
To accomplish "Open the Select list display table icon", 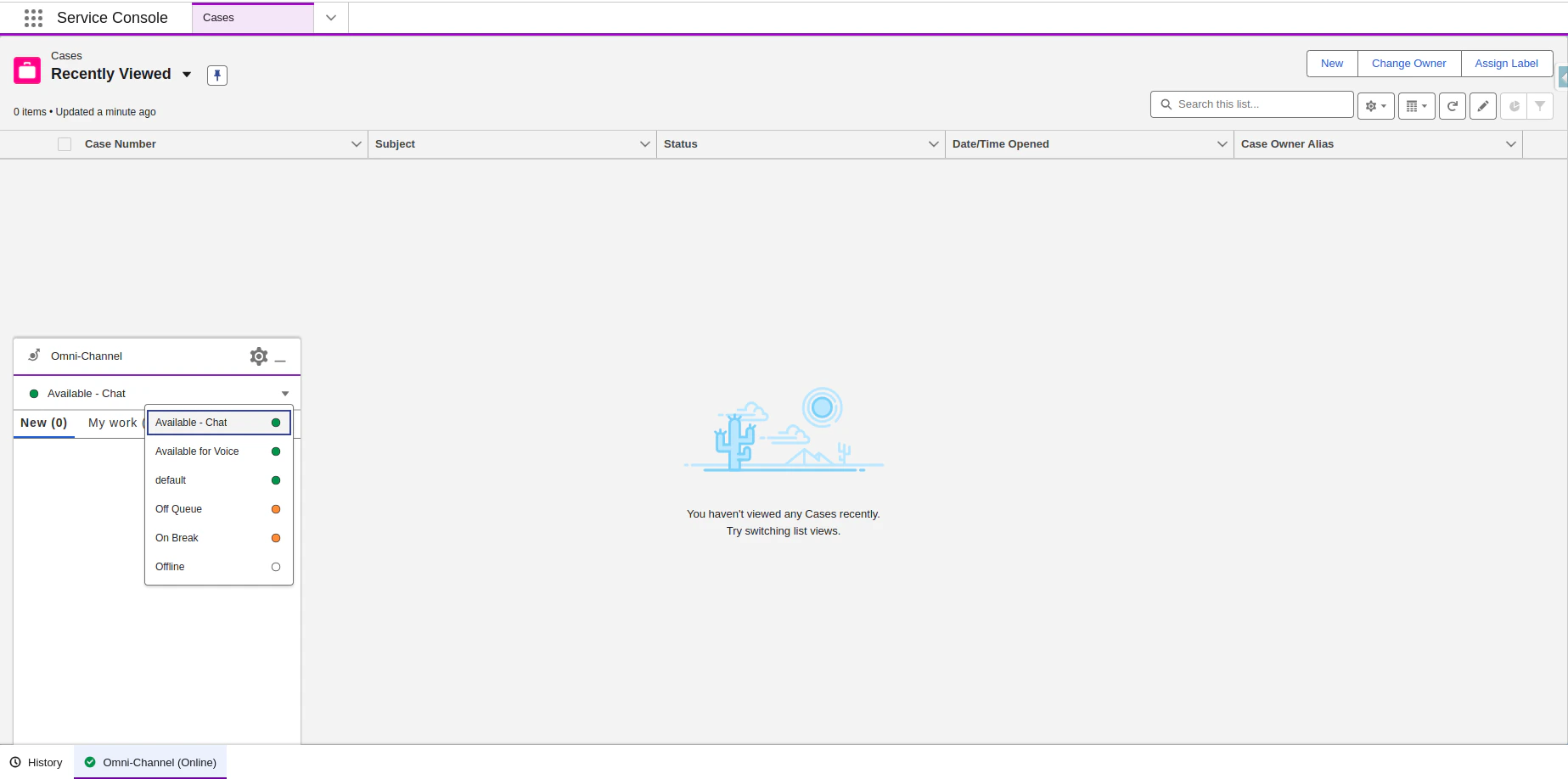I will (1416, 106).
